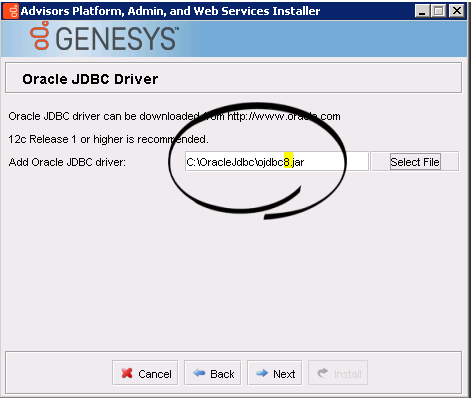472x398 pixels.
Task: Maximize the installer window
Action: [439, 11]
